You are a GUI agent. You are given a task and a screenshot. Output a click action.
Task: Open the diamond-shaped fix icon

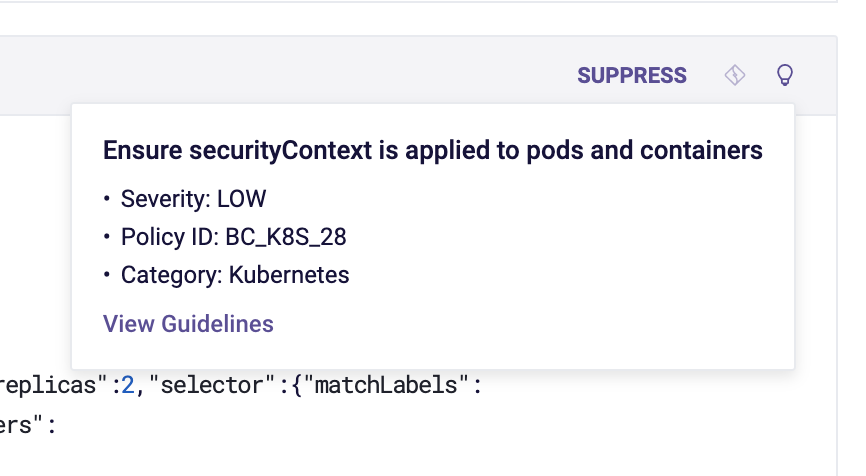pyautogui.click(x=735, y=75)
